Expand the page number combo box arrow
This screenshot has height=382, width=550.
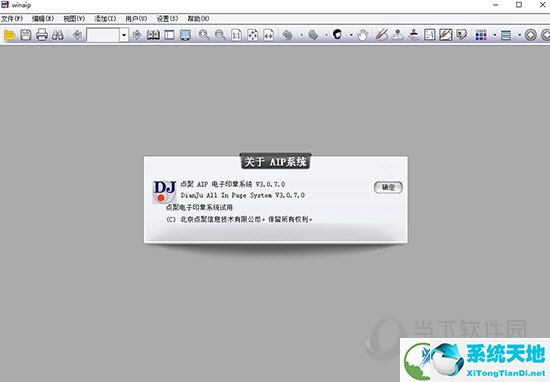[124, 35]
